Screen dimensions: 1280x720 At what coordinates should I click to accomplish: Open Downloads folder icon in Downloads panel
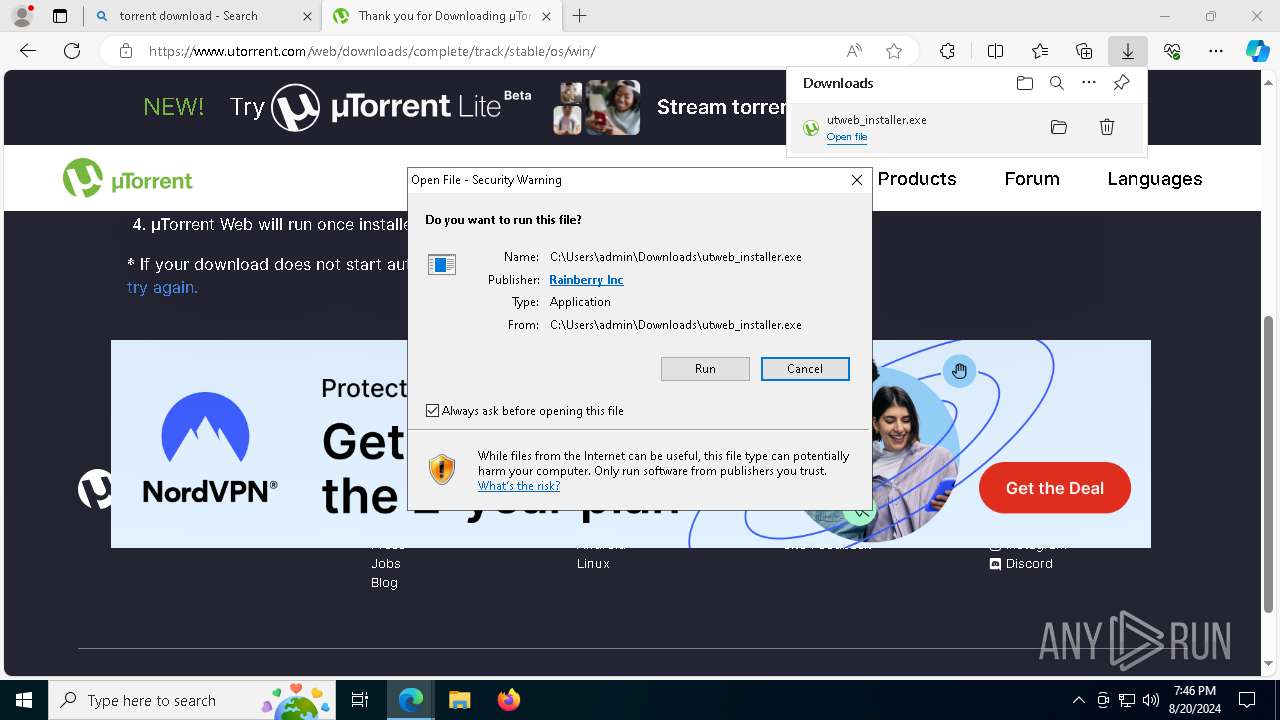pyautogui.click(x=1025, y=83)
